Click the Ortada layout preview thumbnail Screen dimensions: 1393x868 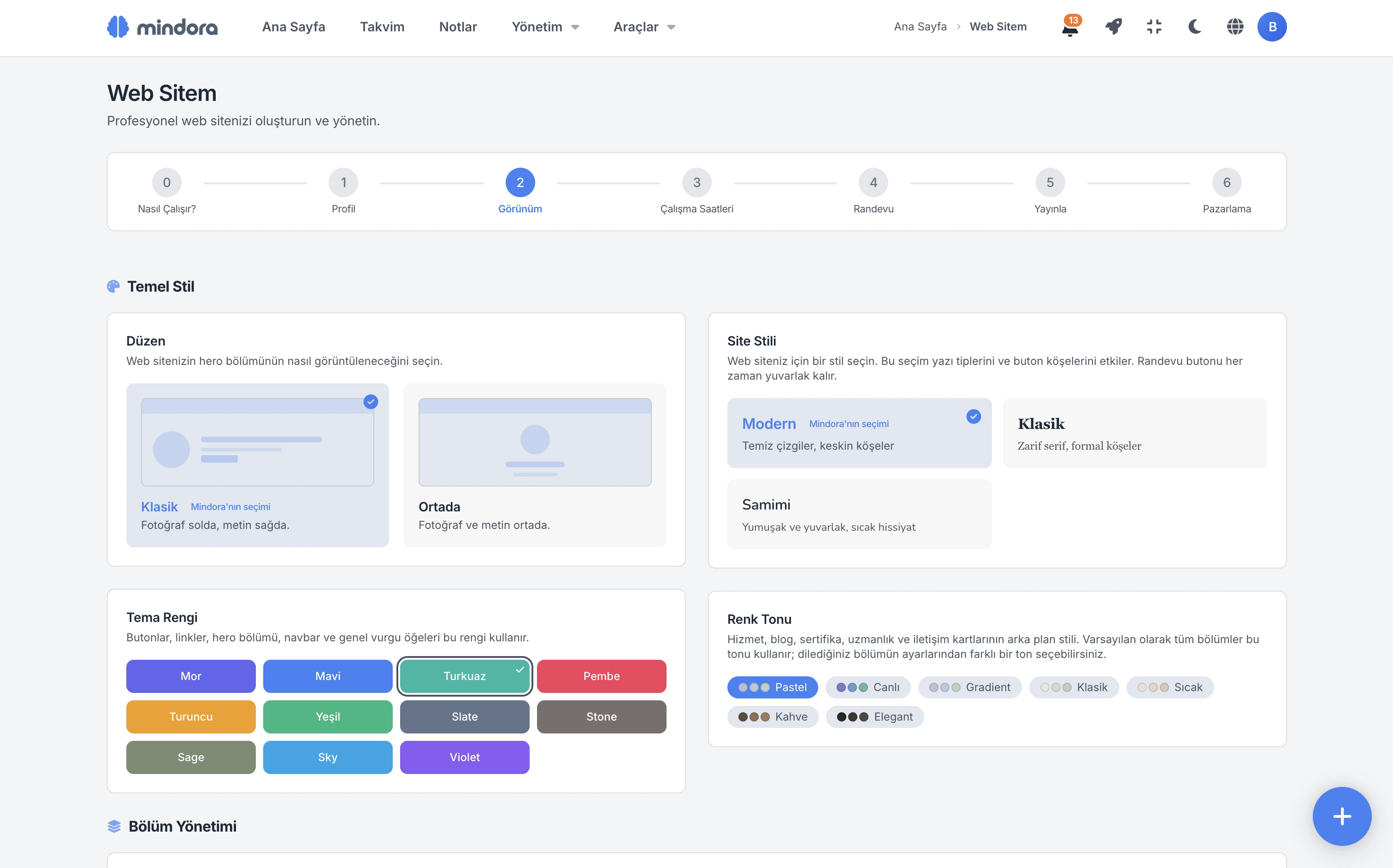[x=535, y=442]
